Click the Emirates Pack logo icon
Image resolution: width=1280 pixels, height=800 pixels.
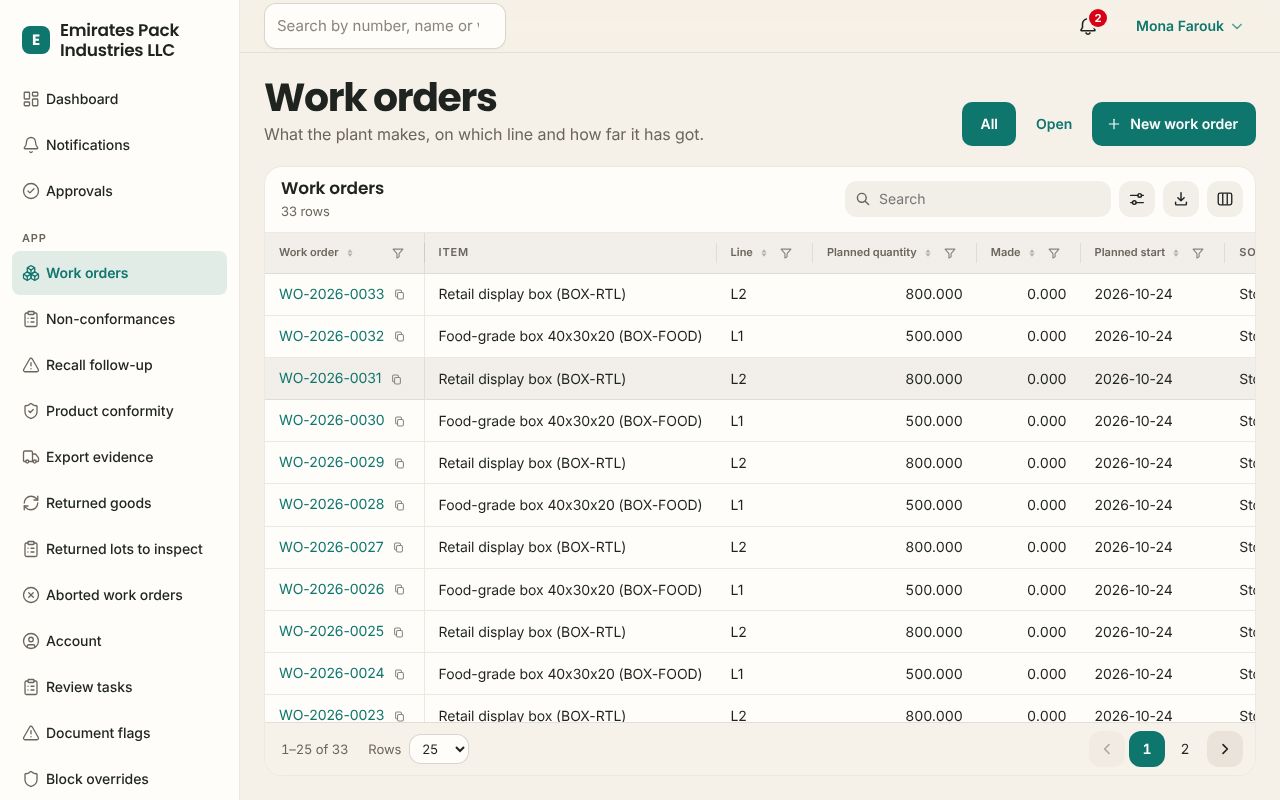36,40
